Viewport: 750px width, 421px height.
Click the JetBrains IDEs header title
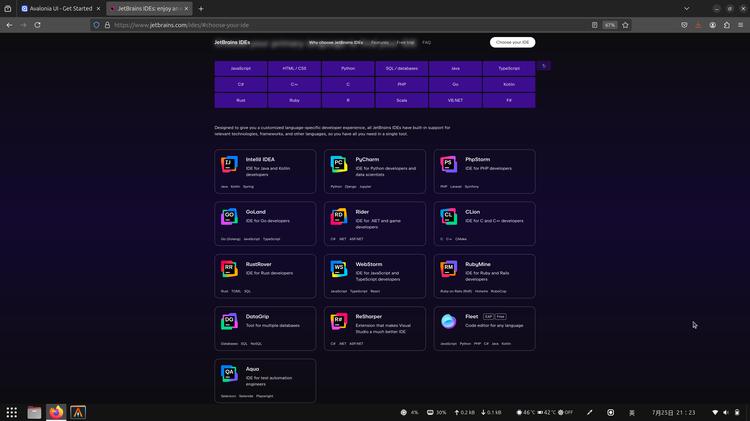pos(232,43)
